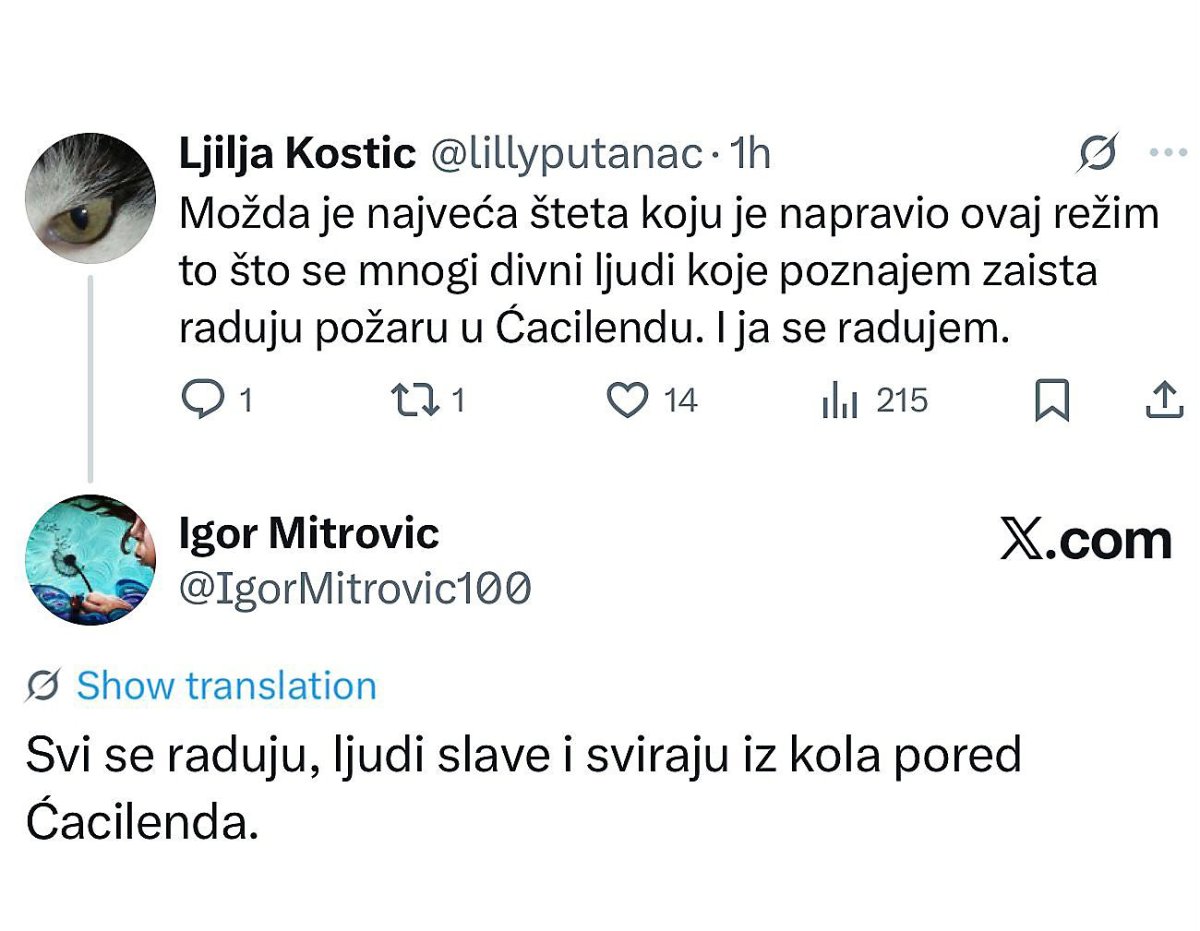Share Ljilja's tweet via upload icon
1200x931 pixels.
click(x=1162, y=401)
